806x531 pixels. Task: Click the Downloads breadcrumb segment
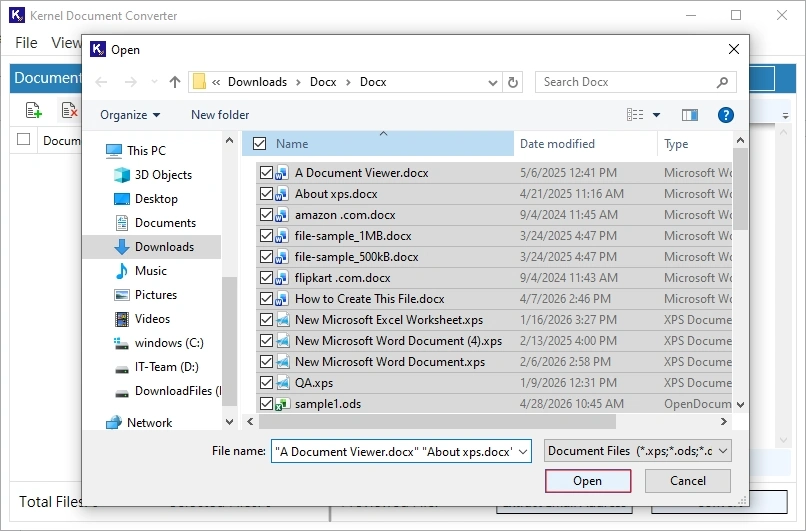[258, 82]
